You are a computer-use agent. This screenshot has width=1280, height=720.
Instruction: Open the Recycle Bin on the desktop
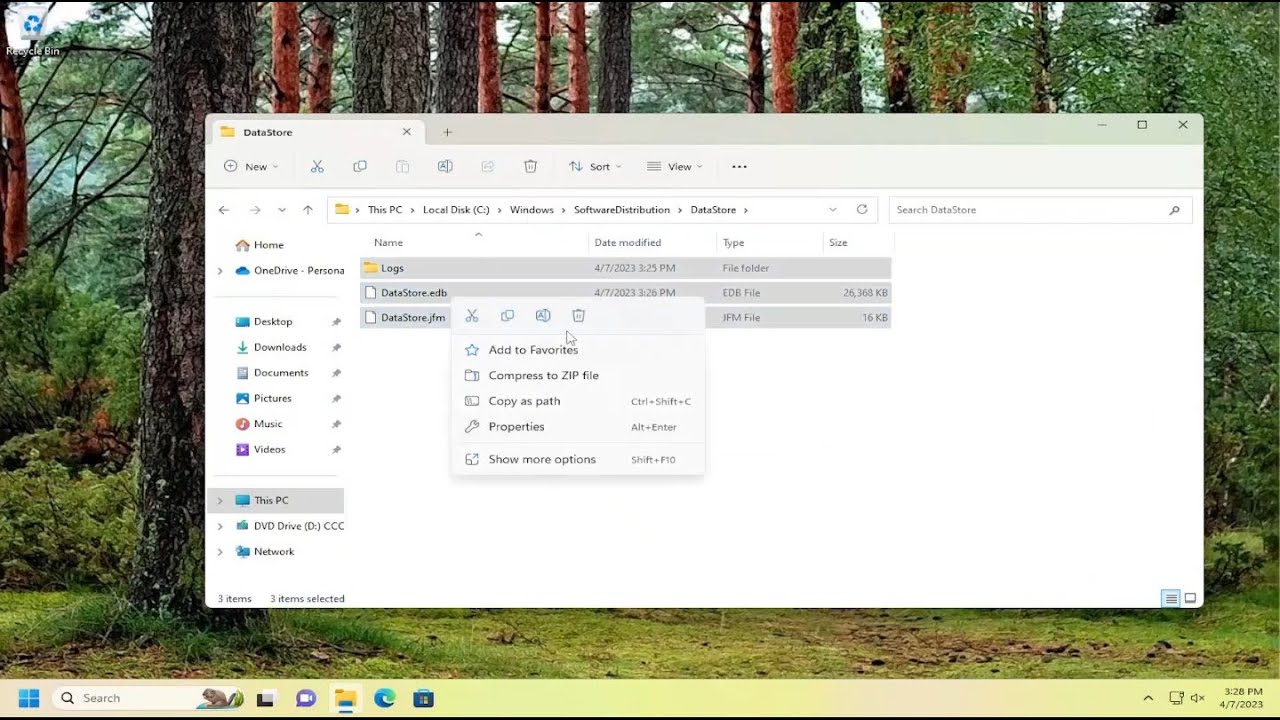tap(32, 30)
